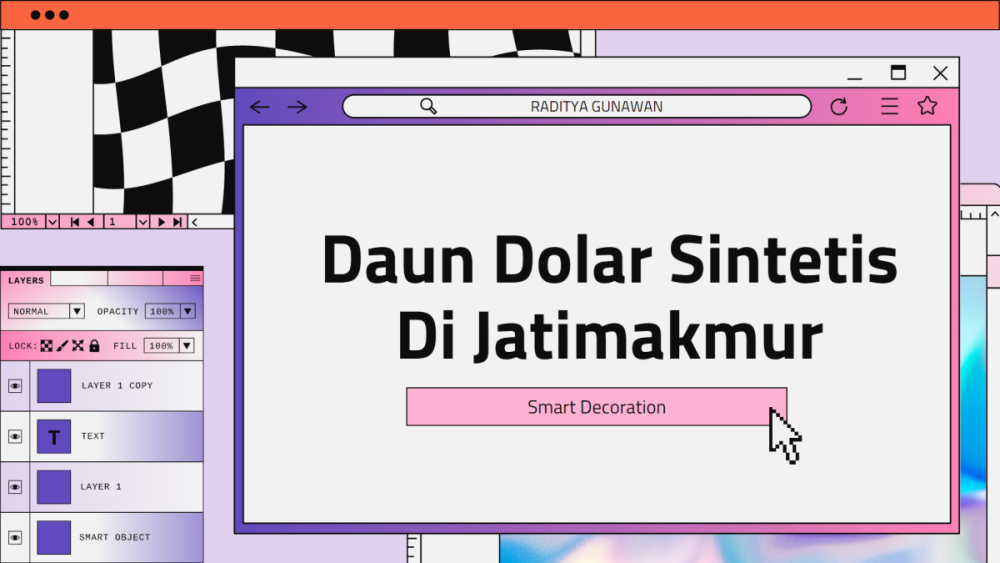The height and width of the screenshot is (563, 1000).
Task: Go to previous page in canvas window
Action: coord(91,222)
